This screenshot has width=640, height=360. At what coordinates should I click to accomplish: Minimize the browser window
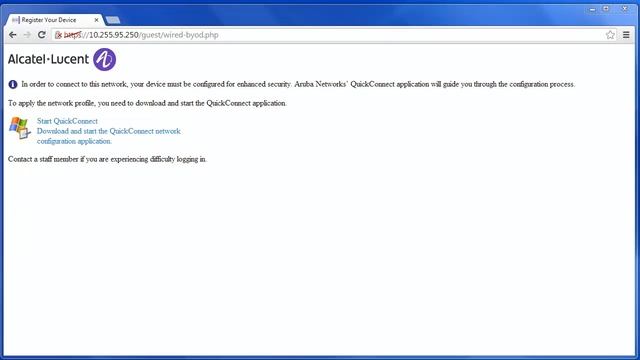pyautogui.click(x=592, y=9)
